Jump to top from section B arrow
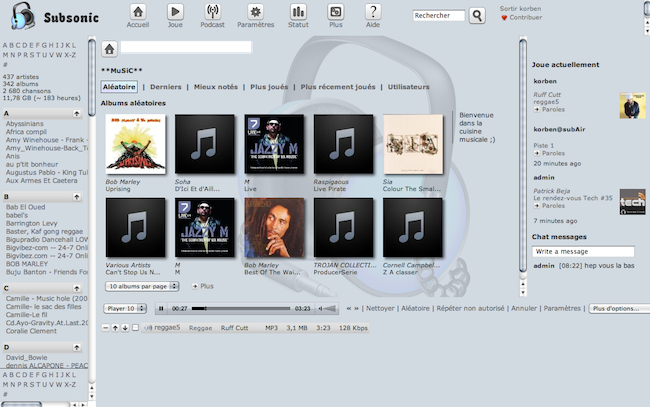Screen dimensions: 650x407 click(77, 197)
